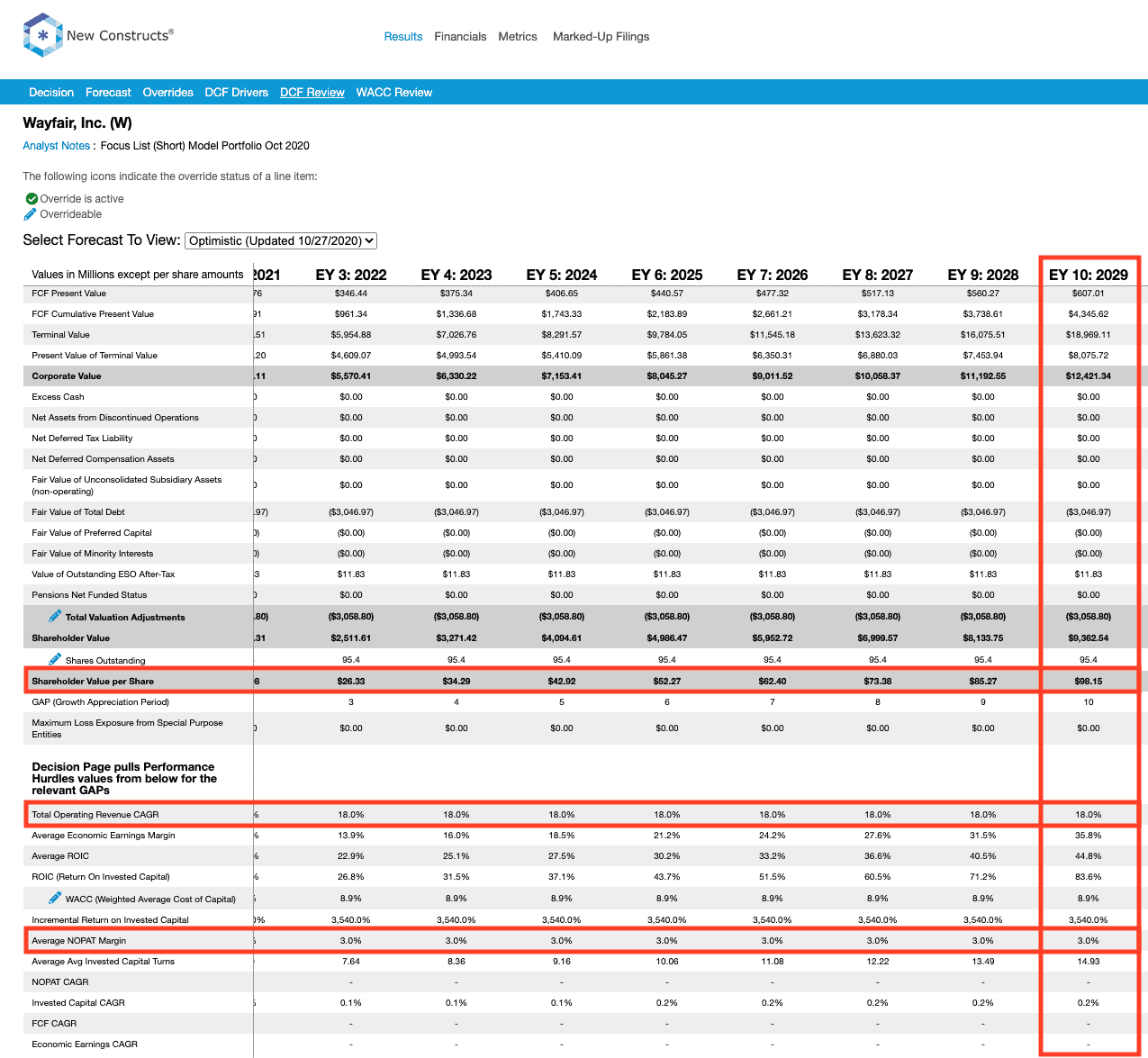Open the Metrics navigation item
The image size is (1148, 1058).
[x=518, y=37]
